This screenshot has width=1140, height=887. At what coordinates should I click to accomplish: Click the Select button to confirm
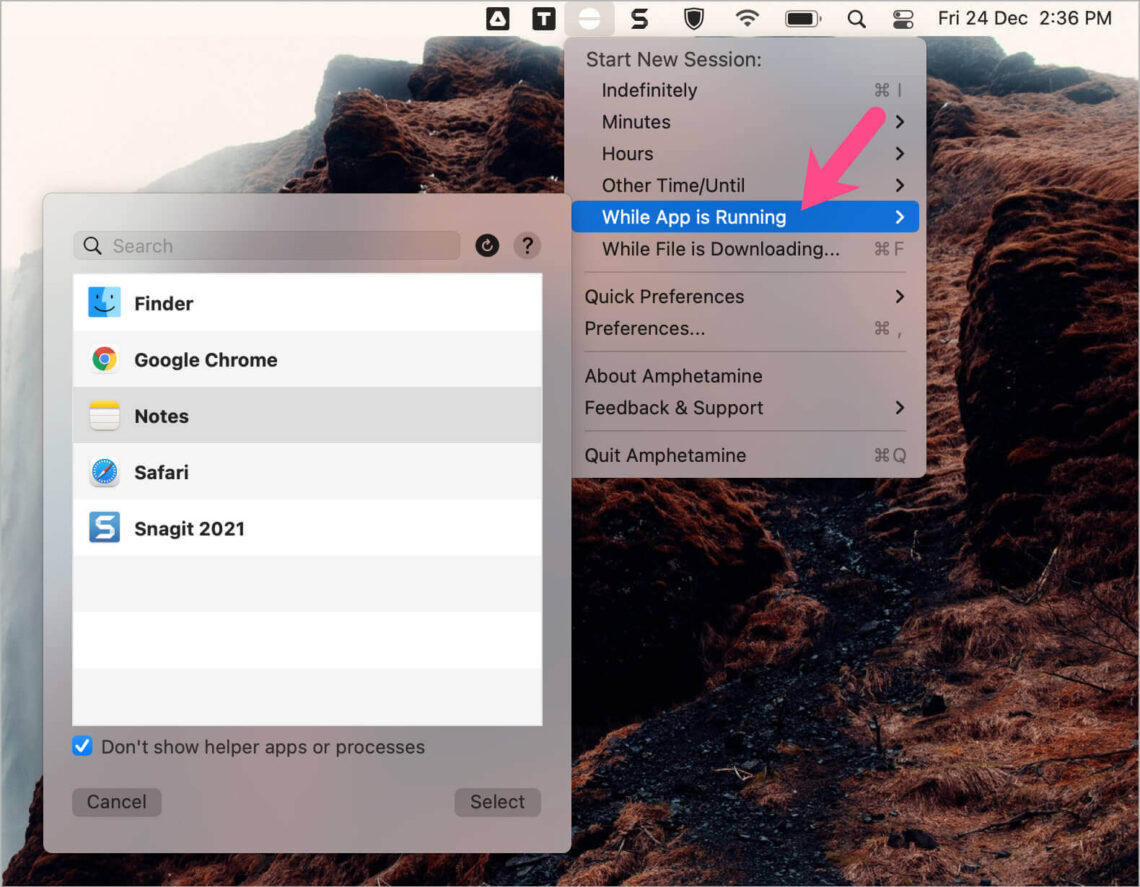coord(497,801)
